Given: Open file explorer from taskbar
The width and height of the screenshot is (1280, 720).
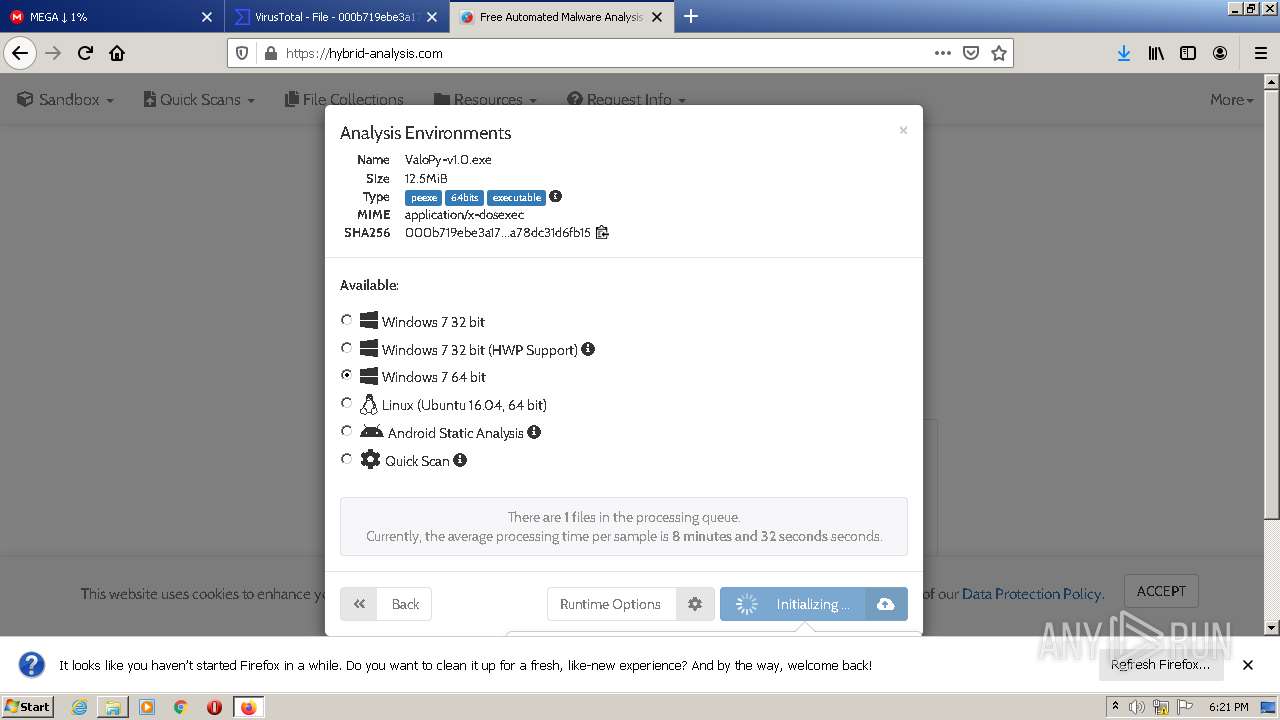Looking at the screenshot, I should (113, 707).
